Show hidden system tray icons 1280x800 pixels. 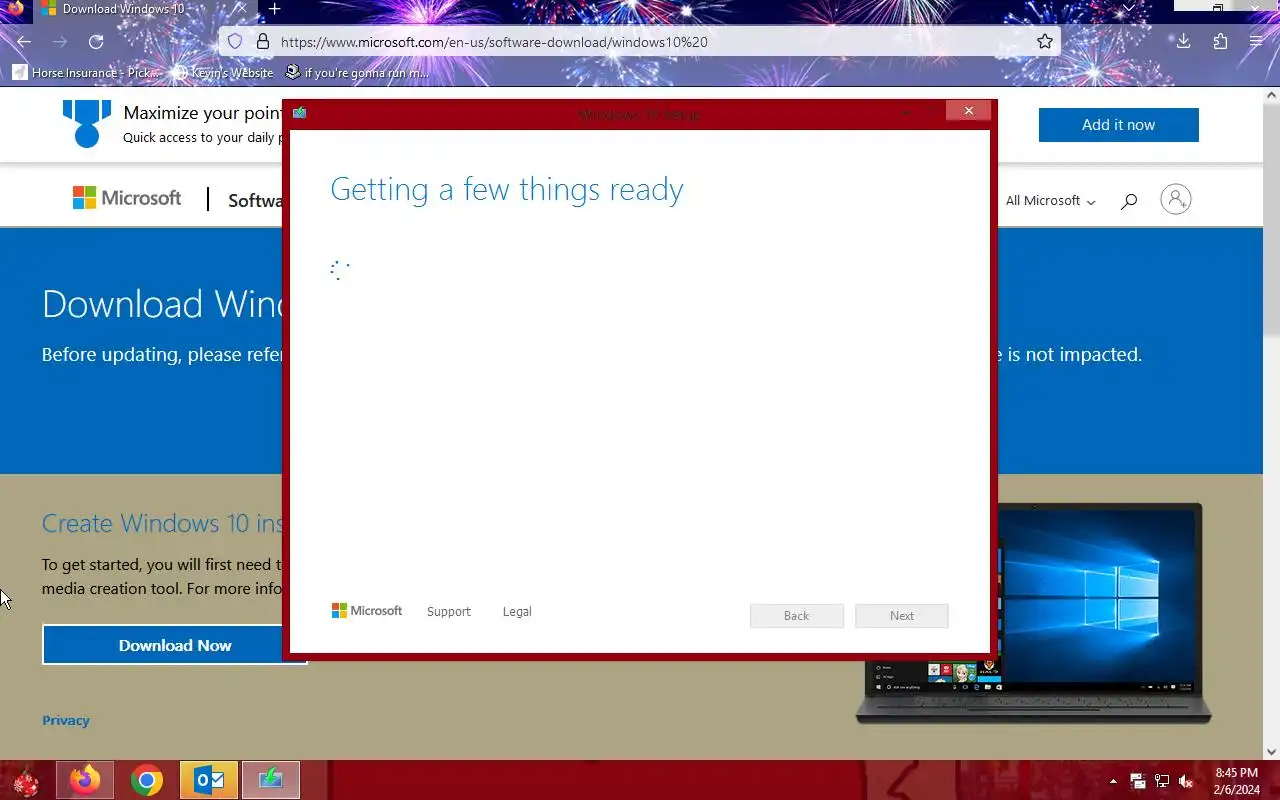click(x=1113, y=781)
